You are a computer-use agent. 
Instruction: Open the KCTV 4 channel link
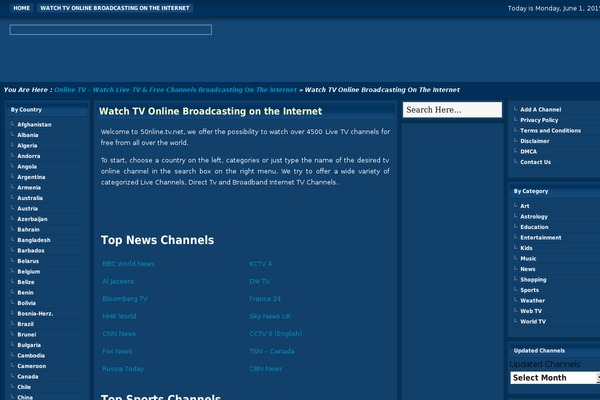tap(260, 264)
